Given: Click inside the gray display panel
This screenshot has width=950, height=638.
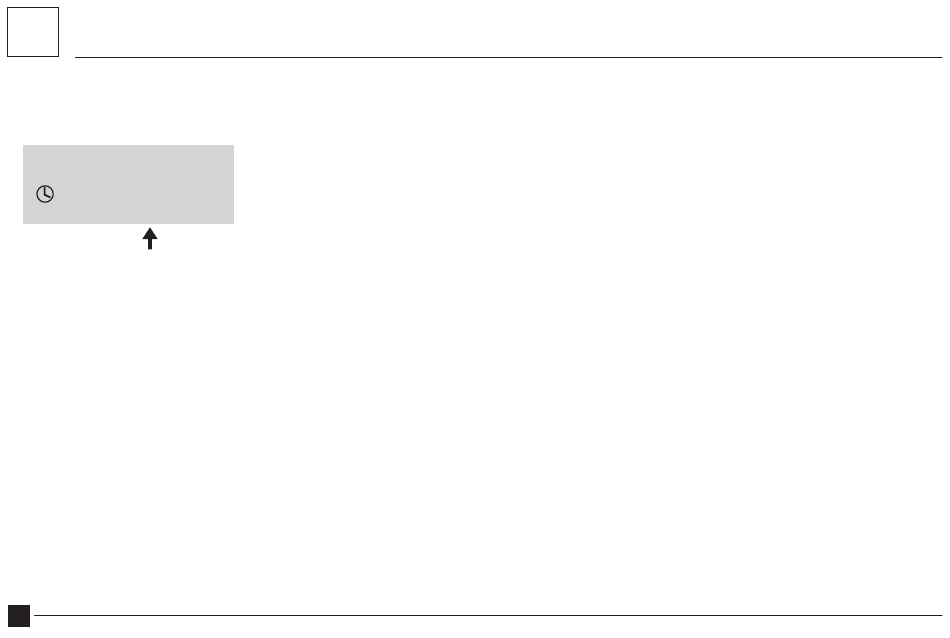Looking at the screenshot, I should 128,184.
